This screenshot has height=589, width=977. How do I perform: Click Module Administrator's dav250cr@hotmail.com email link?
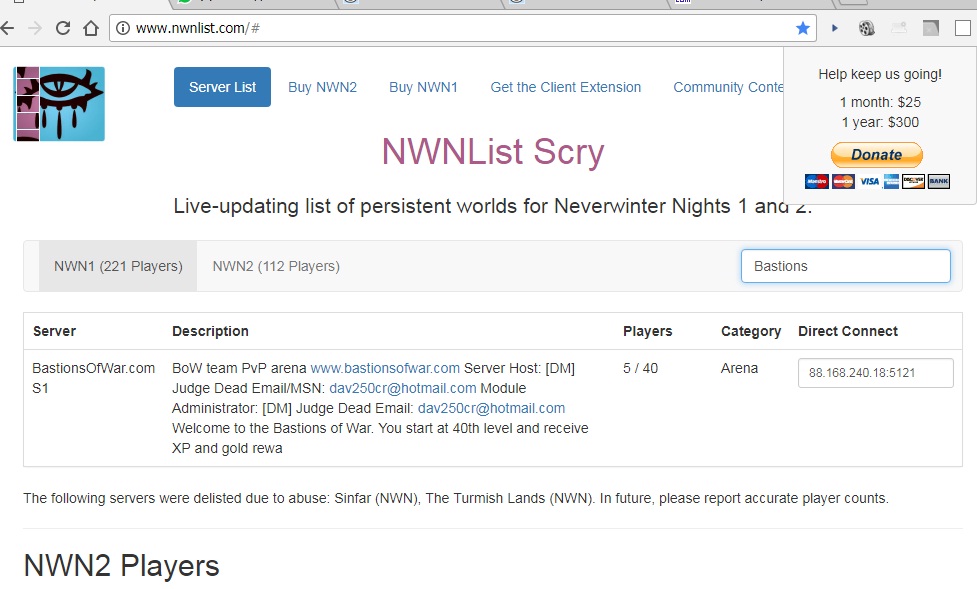tap(492, 408)
